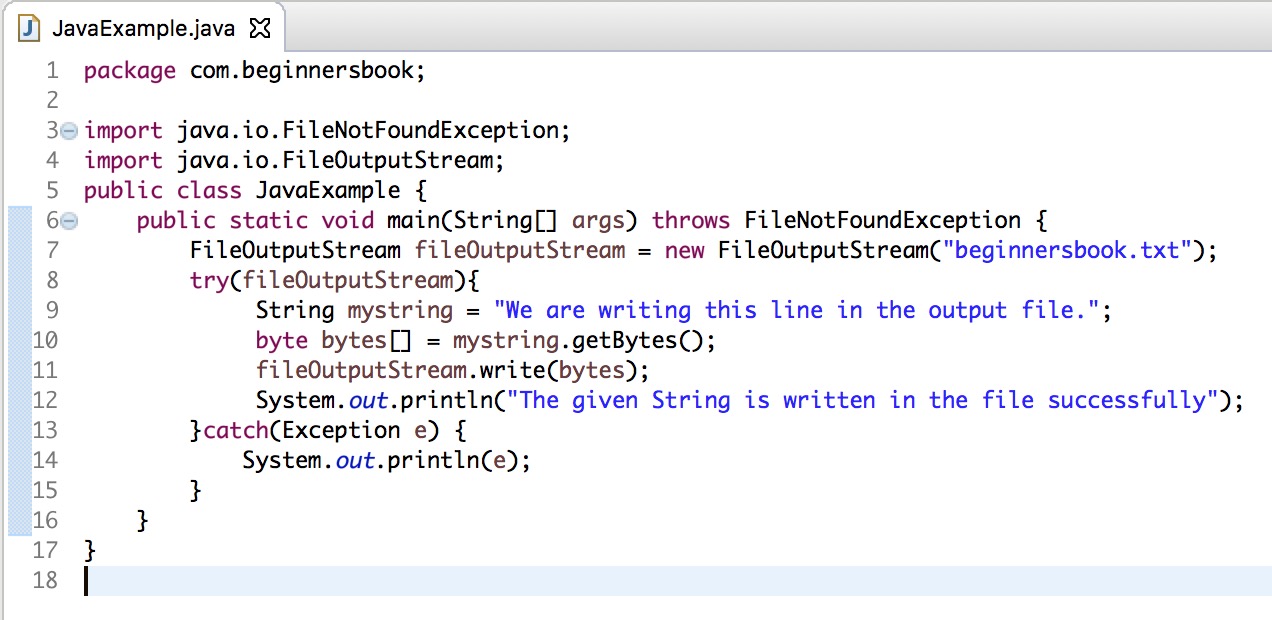
Task: Collapse the main method fold on line 6
Action: coord(68,221)
